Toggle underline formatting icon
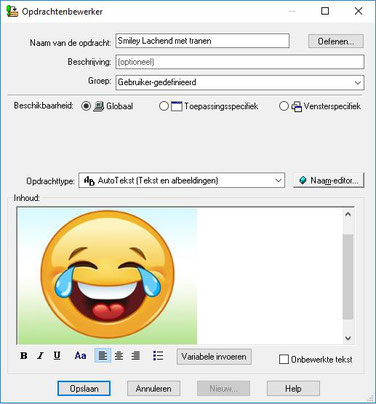Image resolution: width=376 pixels, height=404 pixels. [x=57, y=356]
